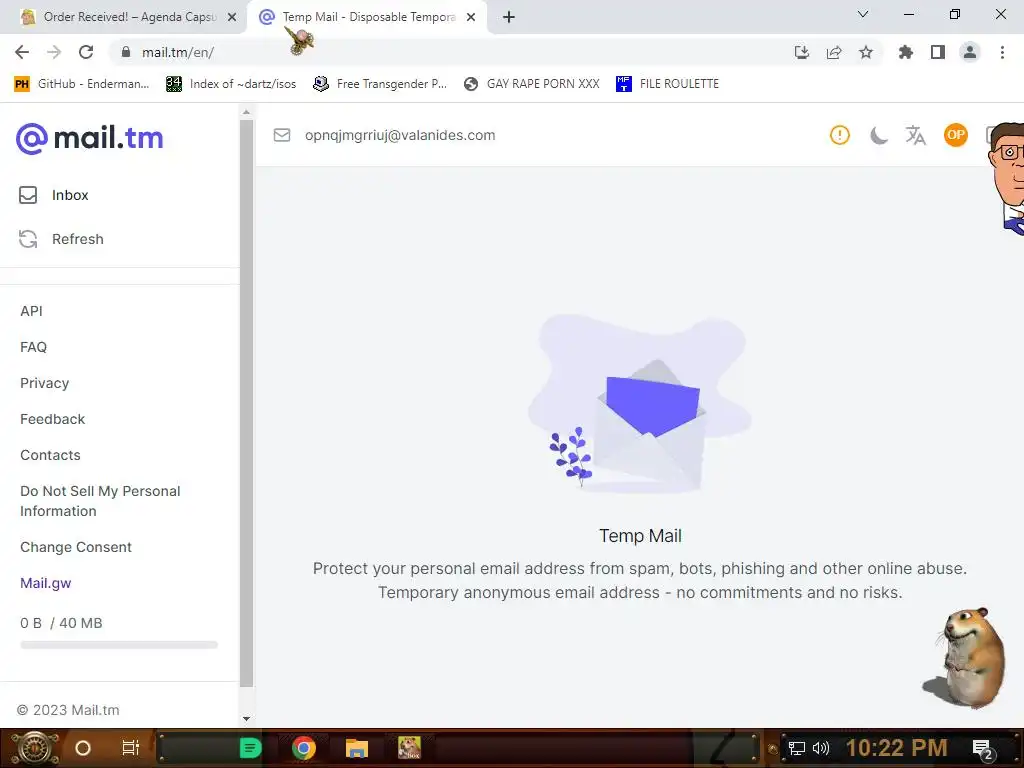Go forward in Chrome
The height and width of the screenshot is (768, 1024).
click(x=54, y=52)
